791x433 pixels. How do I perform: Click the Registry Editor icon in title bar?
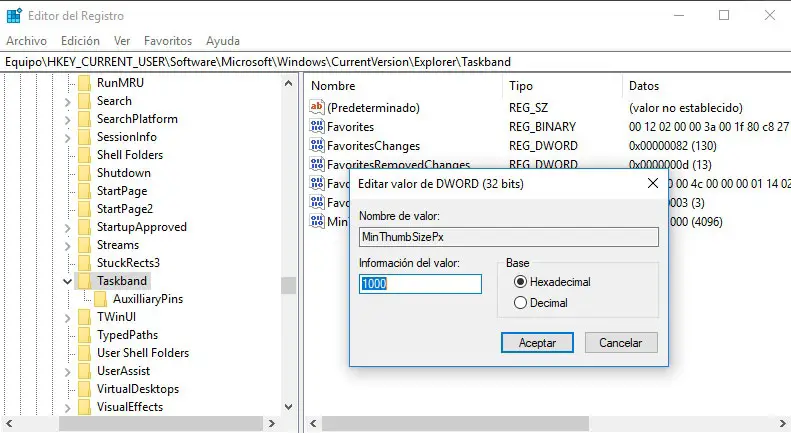tap(13, 15)
